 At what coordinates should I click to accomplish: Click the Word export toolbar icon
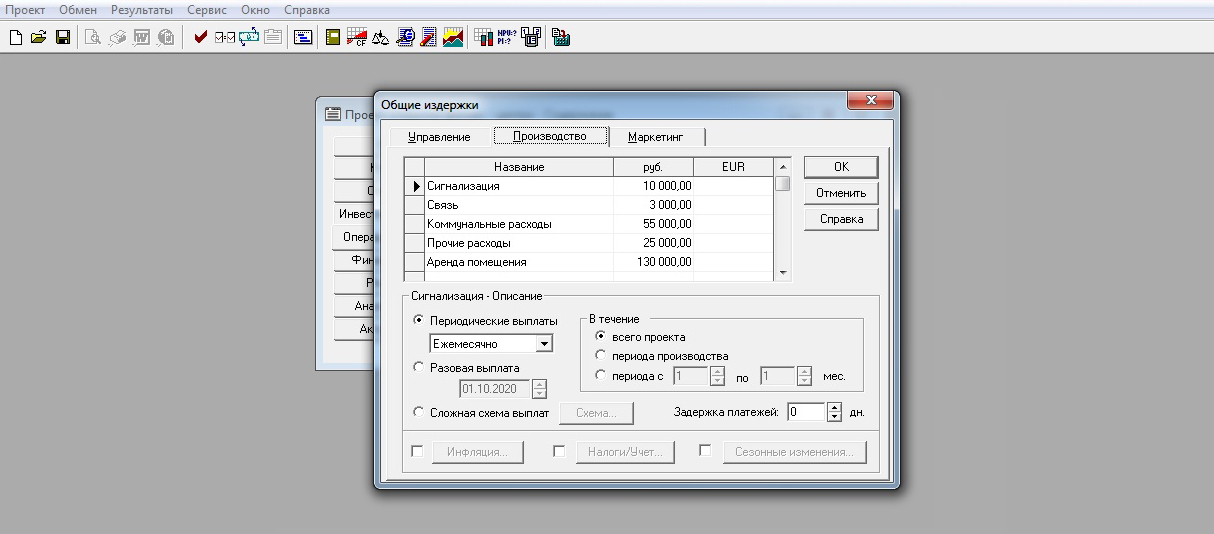142,37
